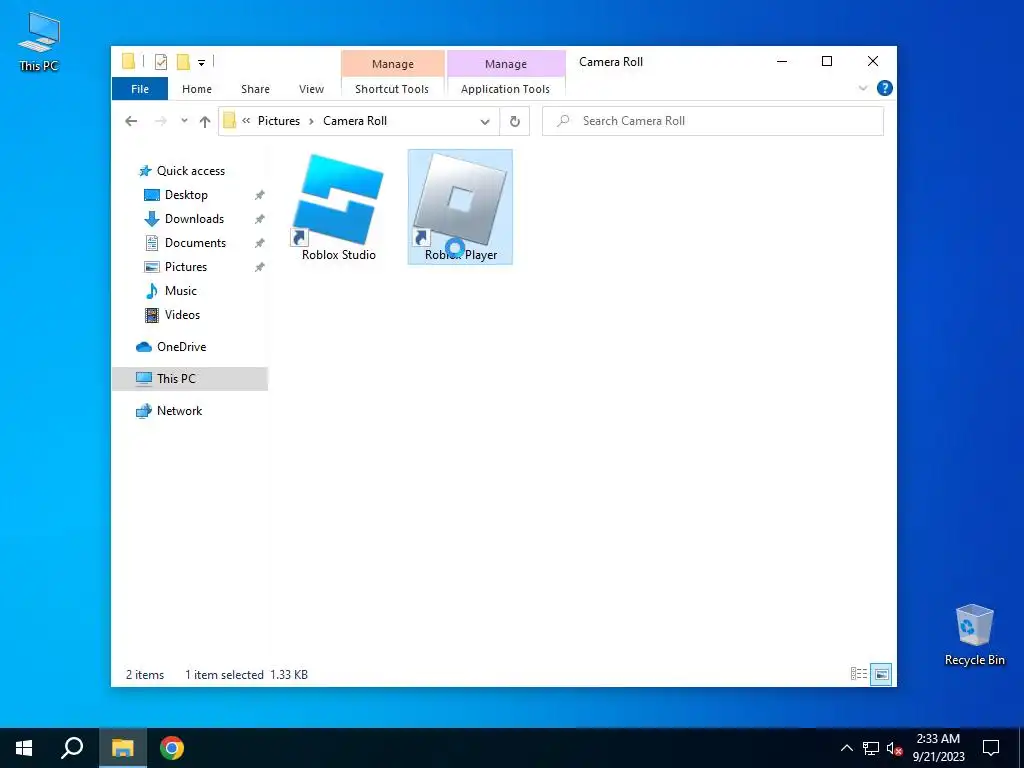Minimize the Camera Roll window

click(782, 61)
